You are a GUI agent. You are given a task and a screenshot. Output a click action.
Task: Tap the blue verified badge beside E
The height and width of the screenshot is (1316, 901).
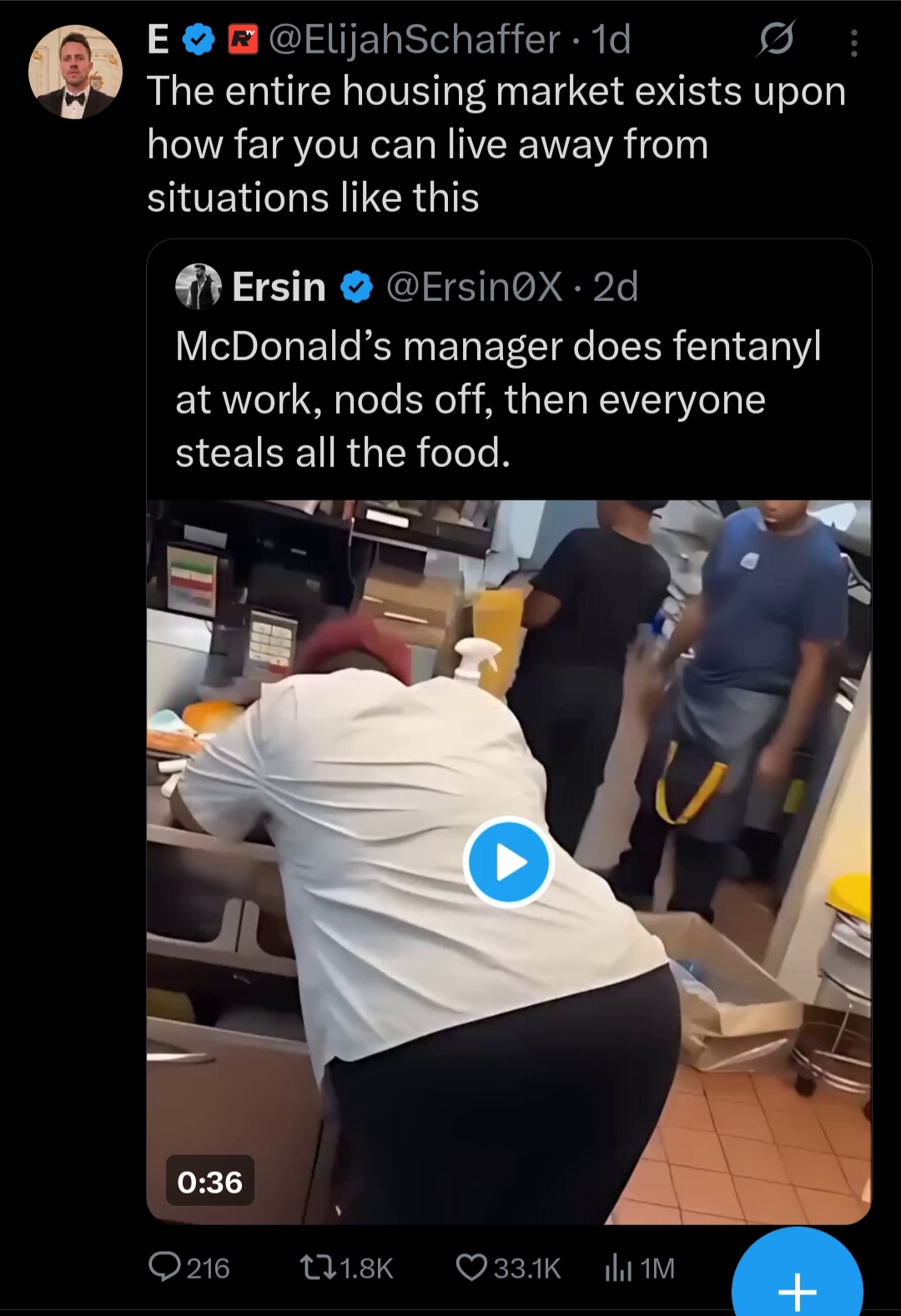click(x=199, y=39)
